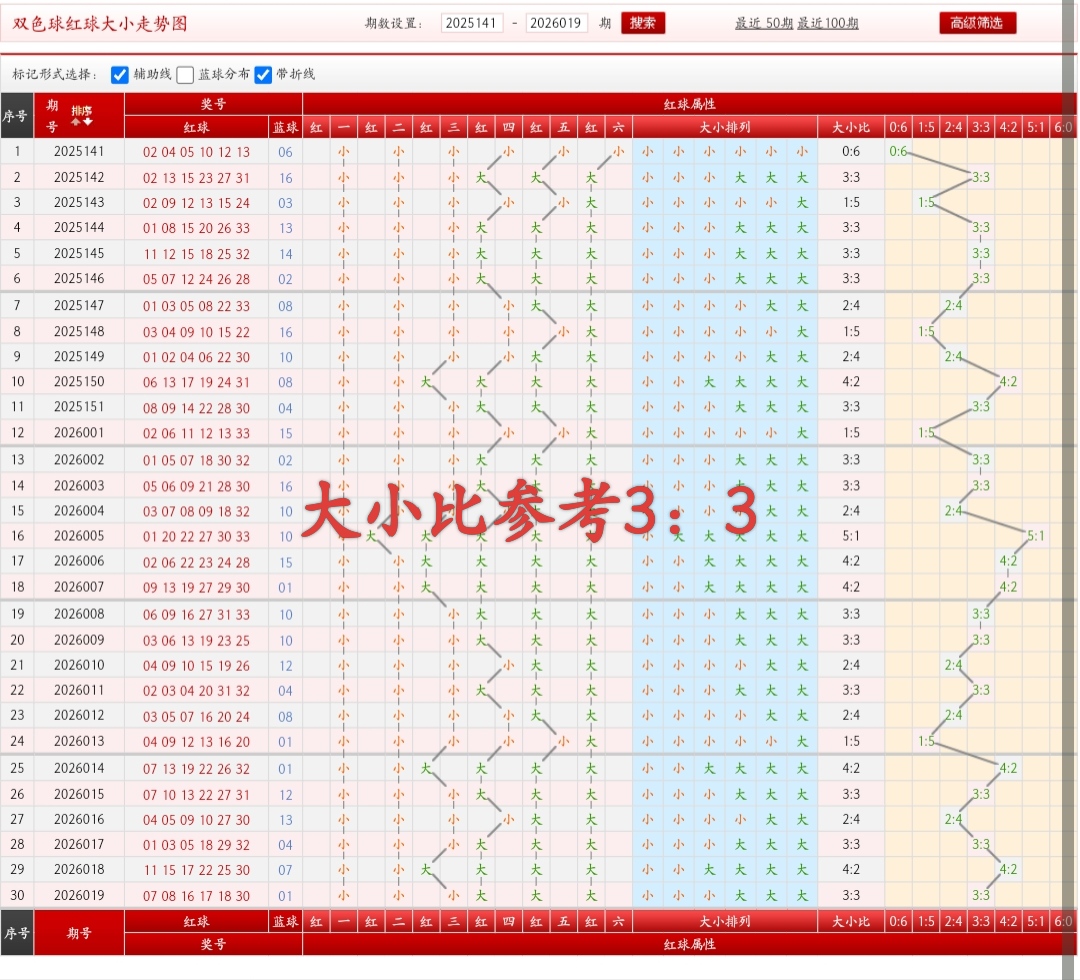Click red ball numbers 01 08 15 20 26 33

pyautogui.click(x=196, y=228)
